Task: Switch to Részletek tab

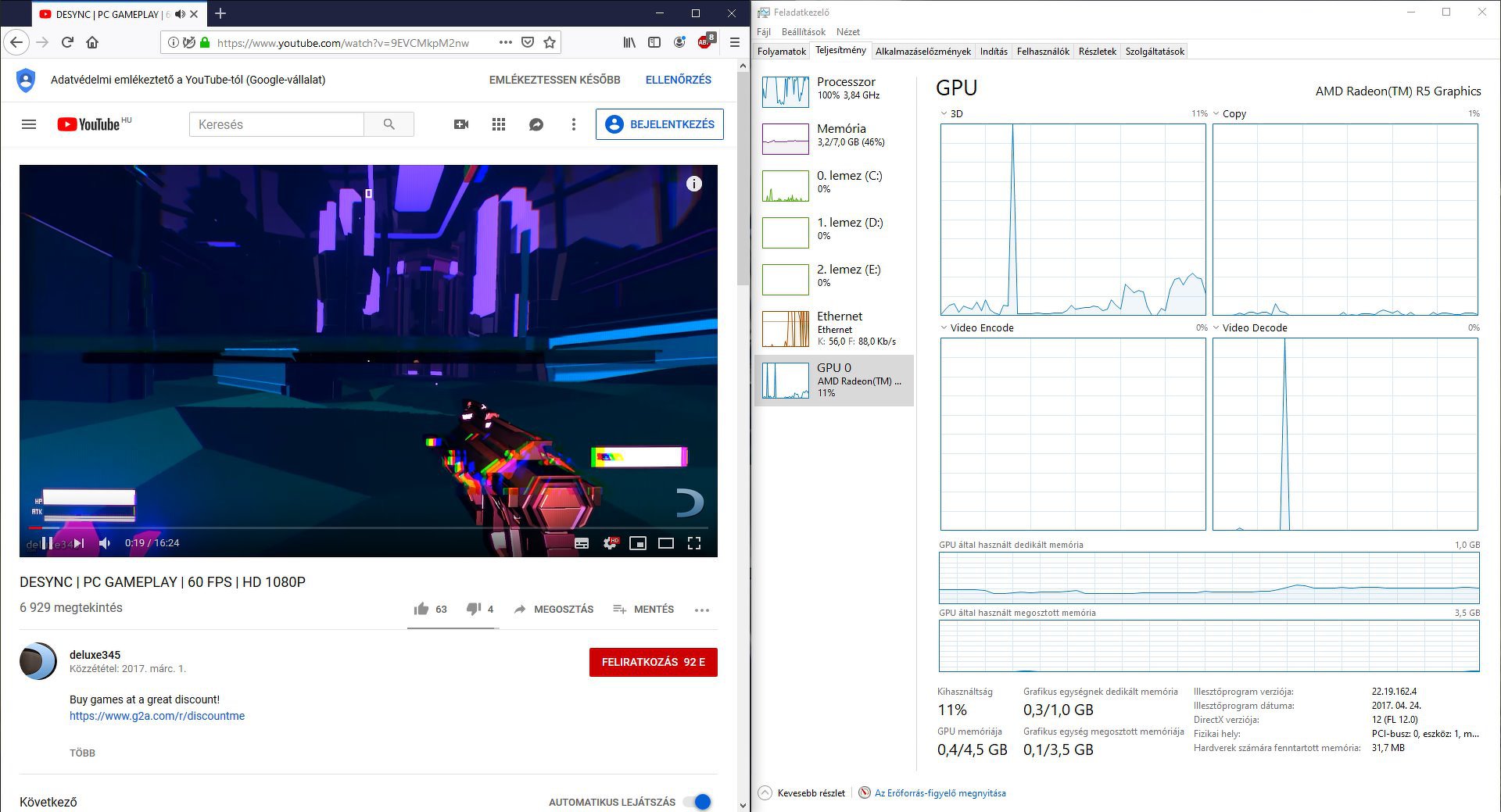Action: point(1098,52)
